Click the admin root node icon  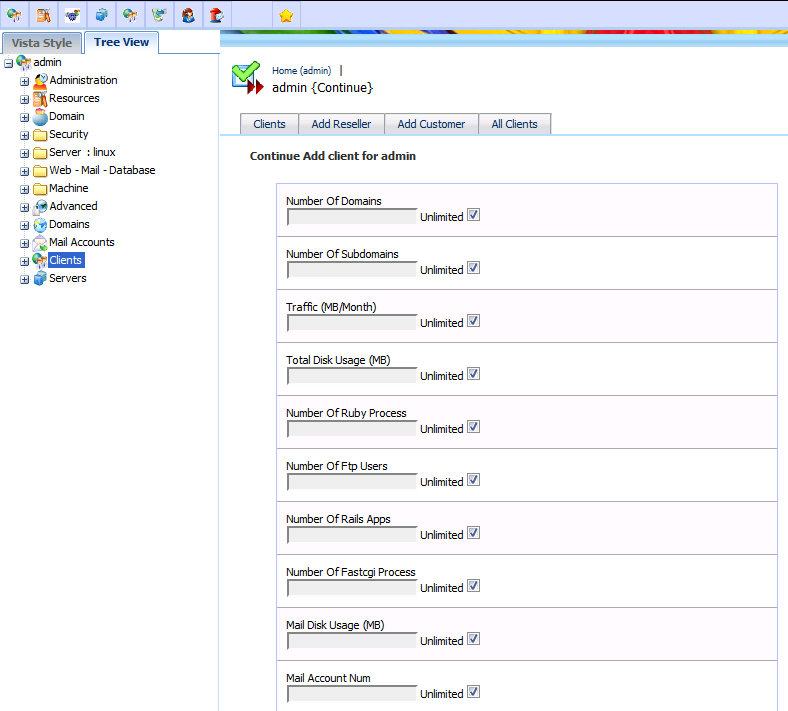click(24, 62)
